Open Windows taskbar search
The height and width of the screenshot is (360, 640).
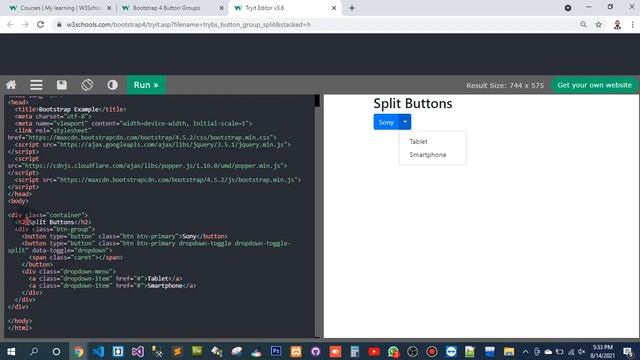pyautogui.click(x=34, y=351)
